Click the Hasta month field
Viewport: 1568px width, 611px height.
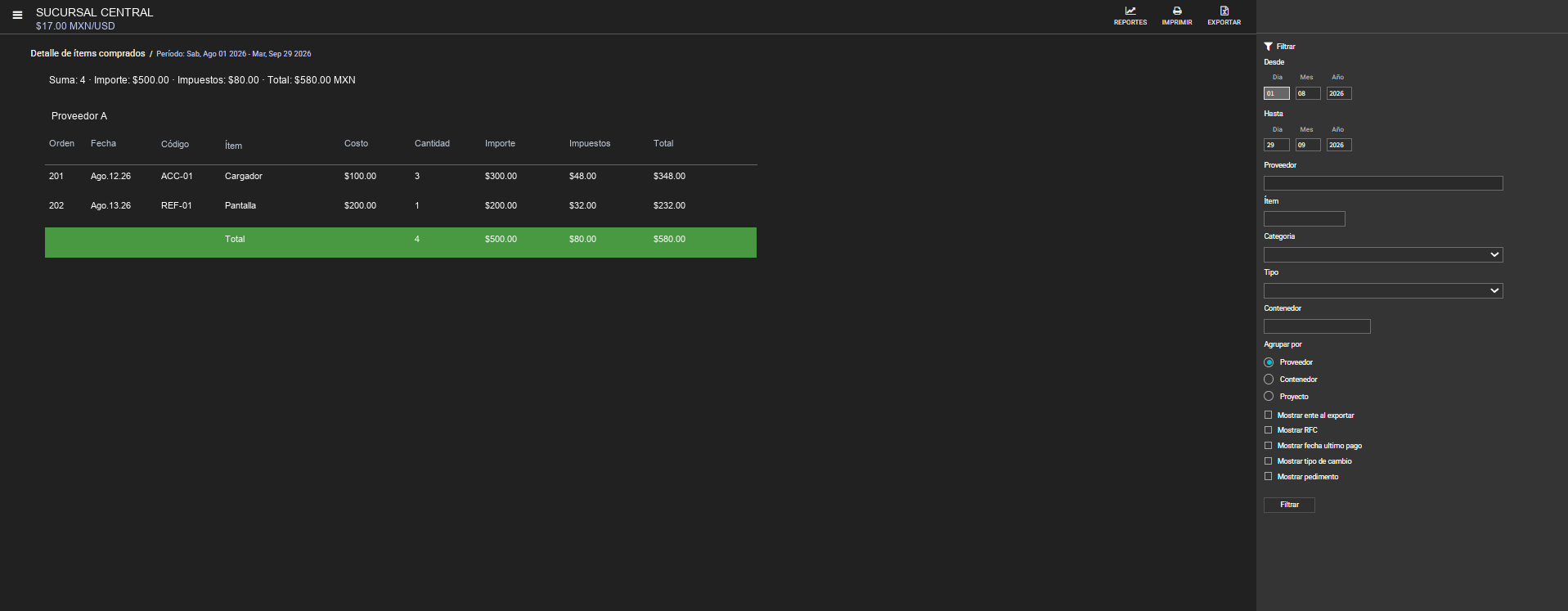coord(1308,145)
